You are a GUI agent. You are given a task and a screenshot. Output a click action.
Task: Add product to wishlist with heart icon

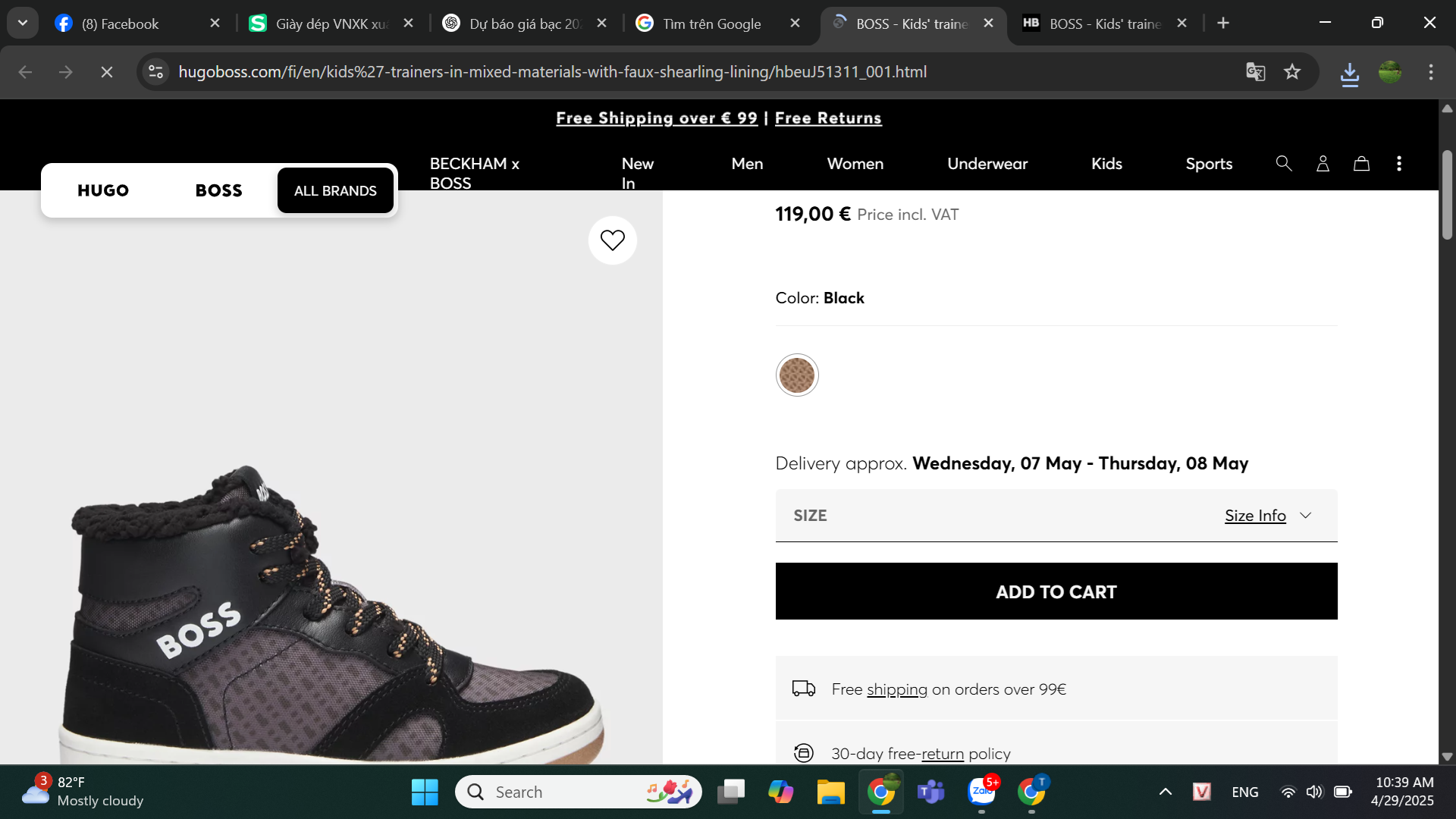click(x=612, y=240)
